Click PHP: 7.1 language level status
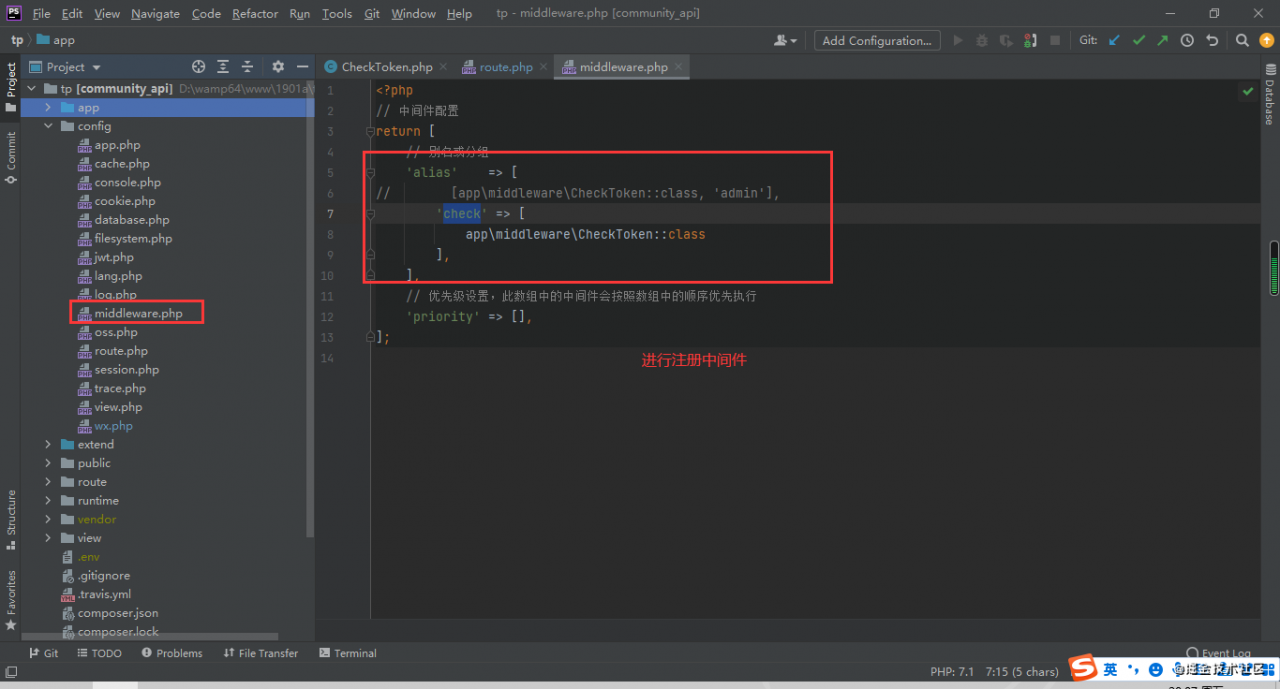Screen dimensions: 1280x689 click(x=952, y=672)
